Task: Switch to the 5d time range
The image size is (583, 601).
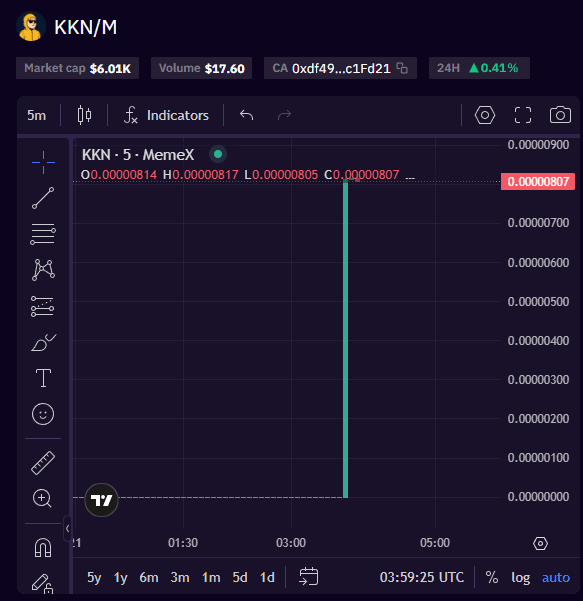Action: (x=240, y=577)
